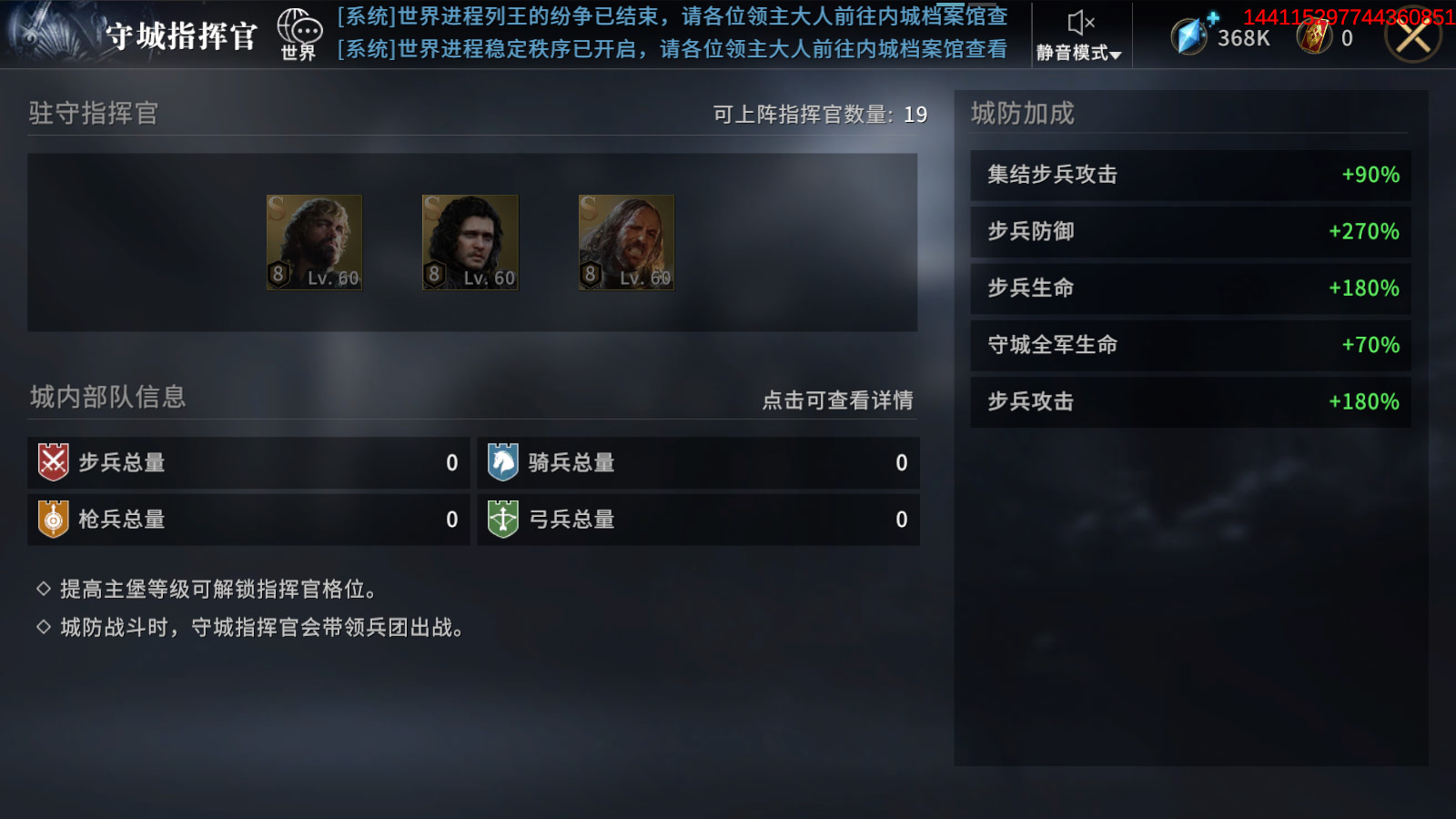The image size is (1456, 819).
Task: Select the first blond commander portrait
Action: [x=314, y=242]
